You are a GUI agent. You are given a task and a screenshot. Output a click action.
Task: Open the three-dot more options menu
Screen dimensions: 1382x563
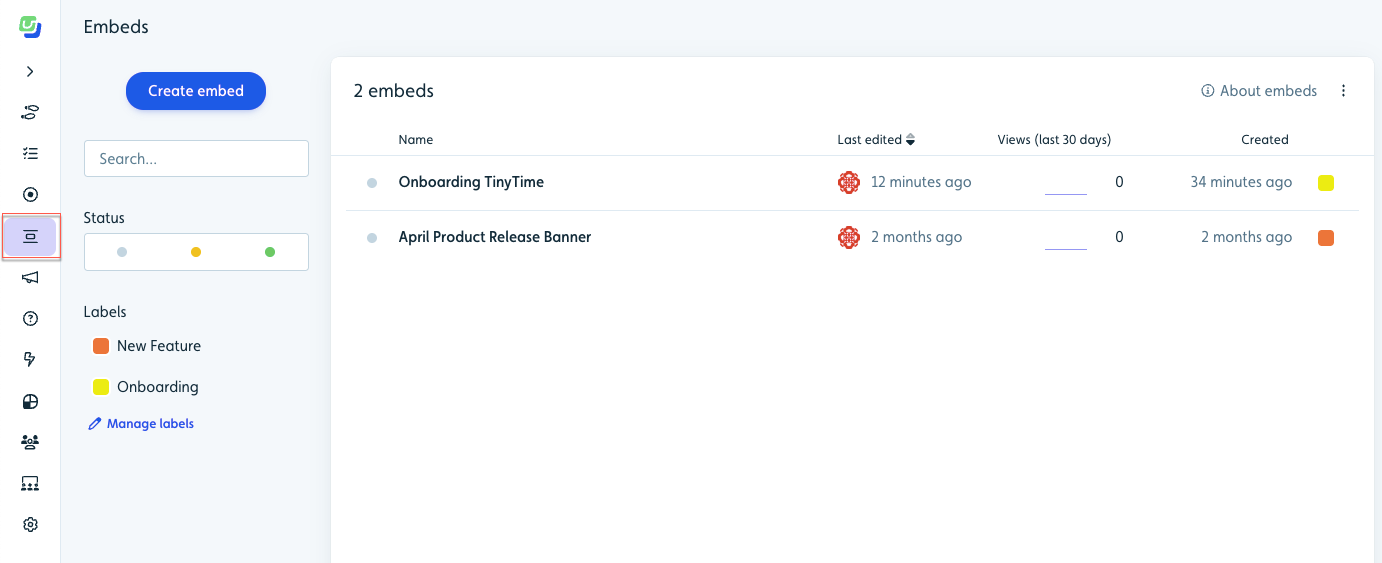pos(1344,91)
